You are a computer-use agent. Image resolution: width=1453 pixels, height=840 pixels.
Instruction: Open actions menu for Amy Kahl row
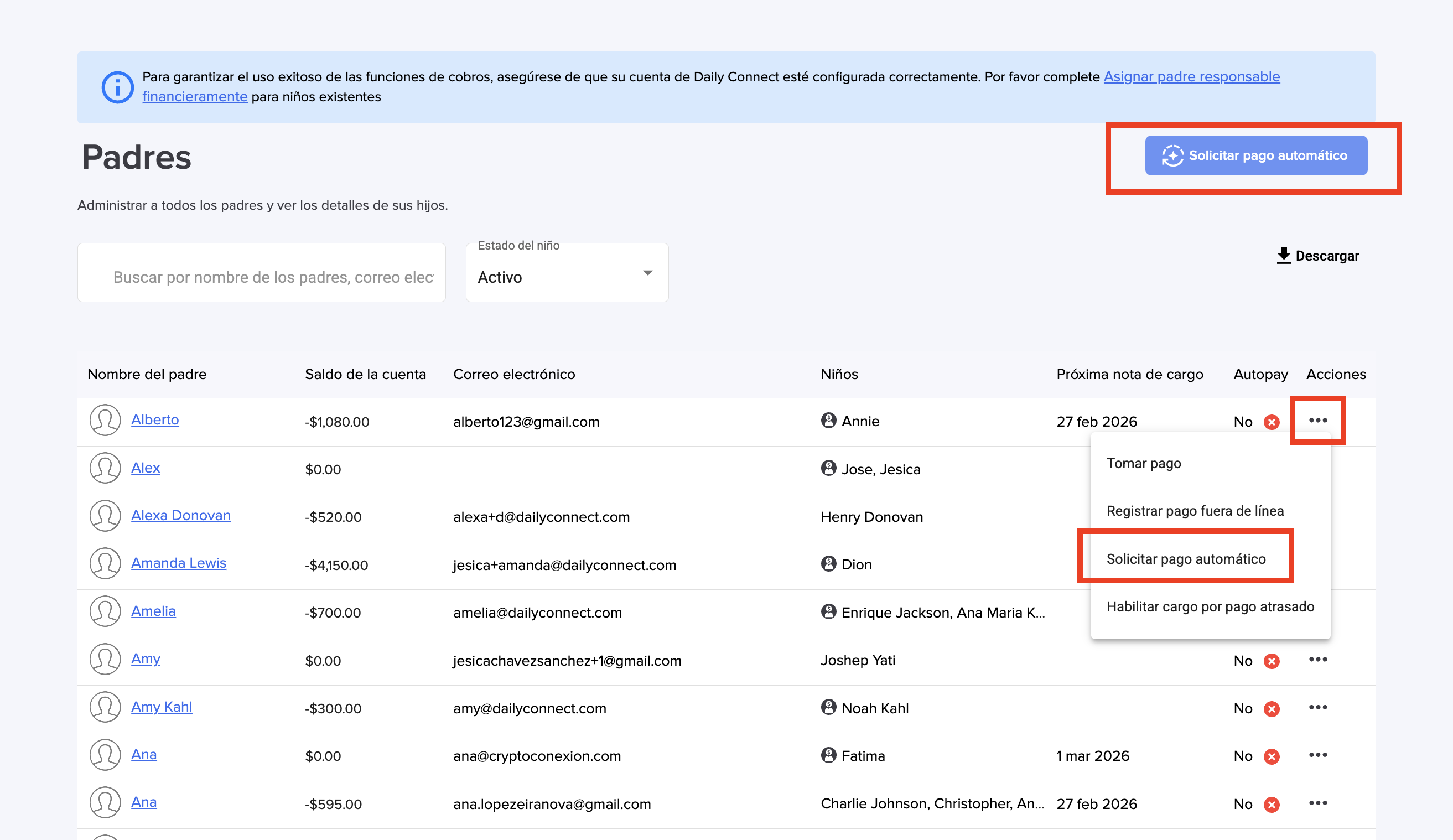pos(1317,707)
